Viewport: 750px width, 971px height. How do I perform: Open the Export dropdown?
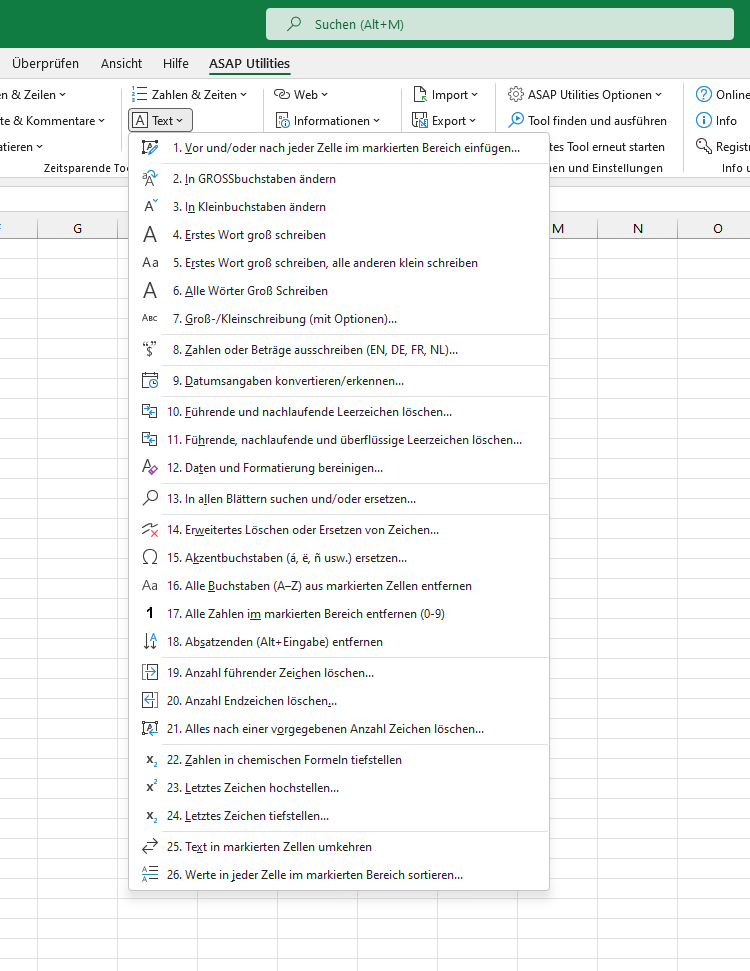pos(444,121)
